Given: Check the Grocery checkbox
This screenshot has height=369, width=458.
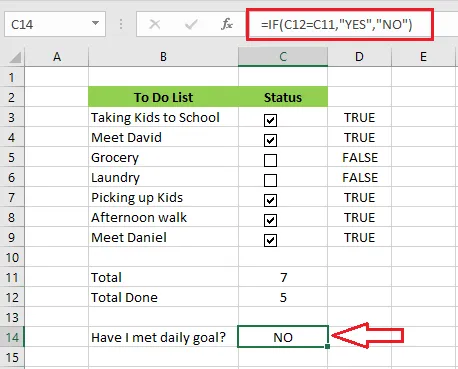Looking at the screenshot, I should point(270,160).
